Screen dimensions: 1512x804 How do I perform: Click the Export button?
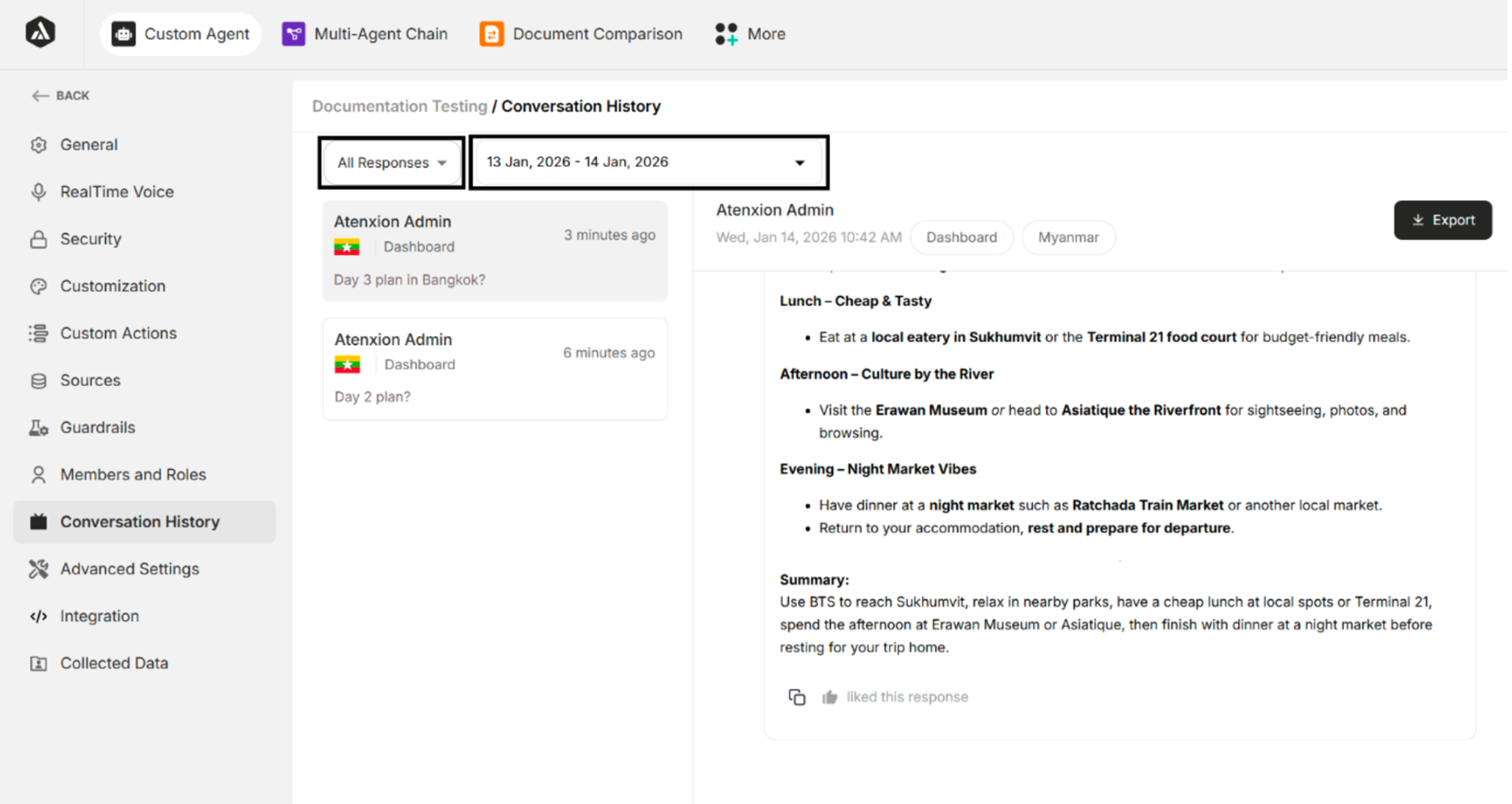(x=1443, y=220)
